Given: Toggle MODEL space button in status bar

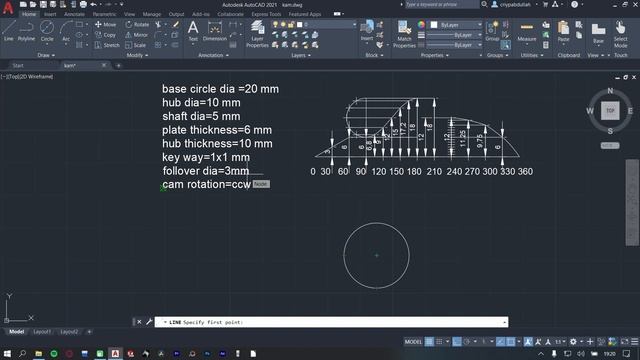Looking at the screenshot, I should (x=413, y=342).
